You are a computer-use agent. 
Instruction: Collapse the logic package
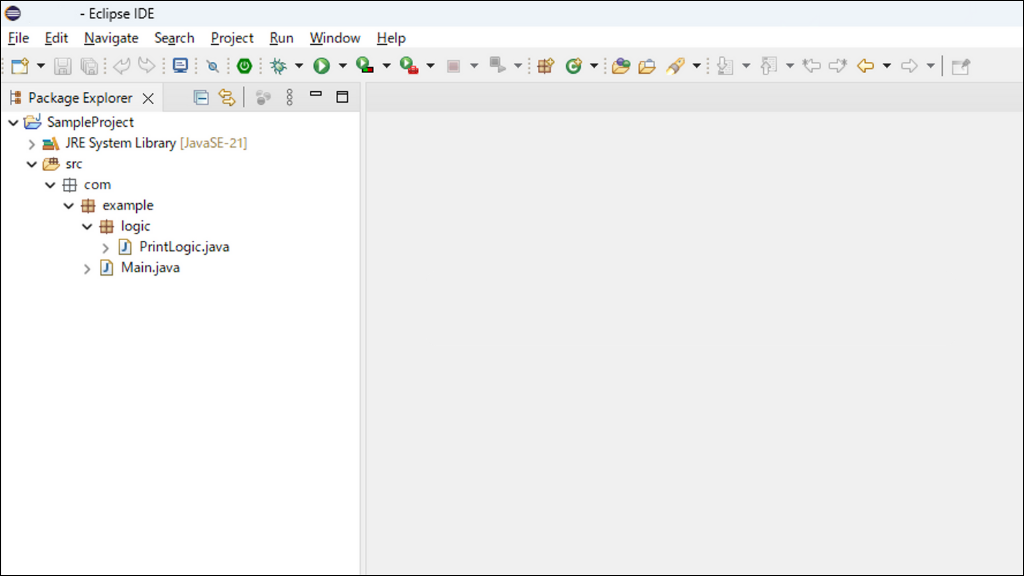(86, 227)
